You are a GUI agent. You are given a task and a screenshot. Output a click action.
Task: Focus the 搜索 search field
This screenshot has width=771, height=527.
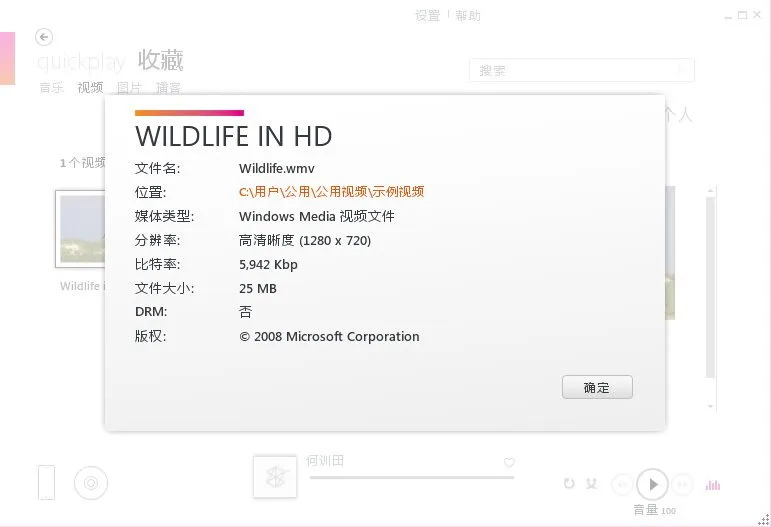click(x=582, y=70)
